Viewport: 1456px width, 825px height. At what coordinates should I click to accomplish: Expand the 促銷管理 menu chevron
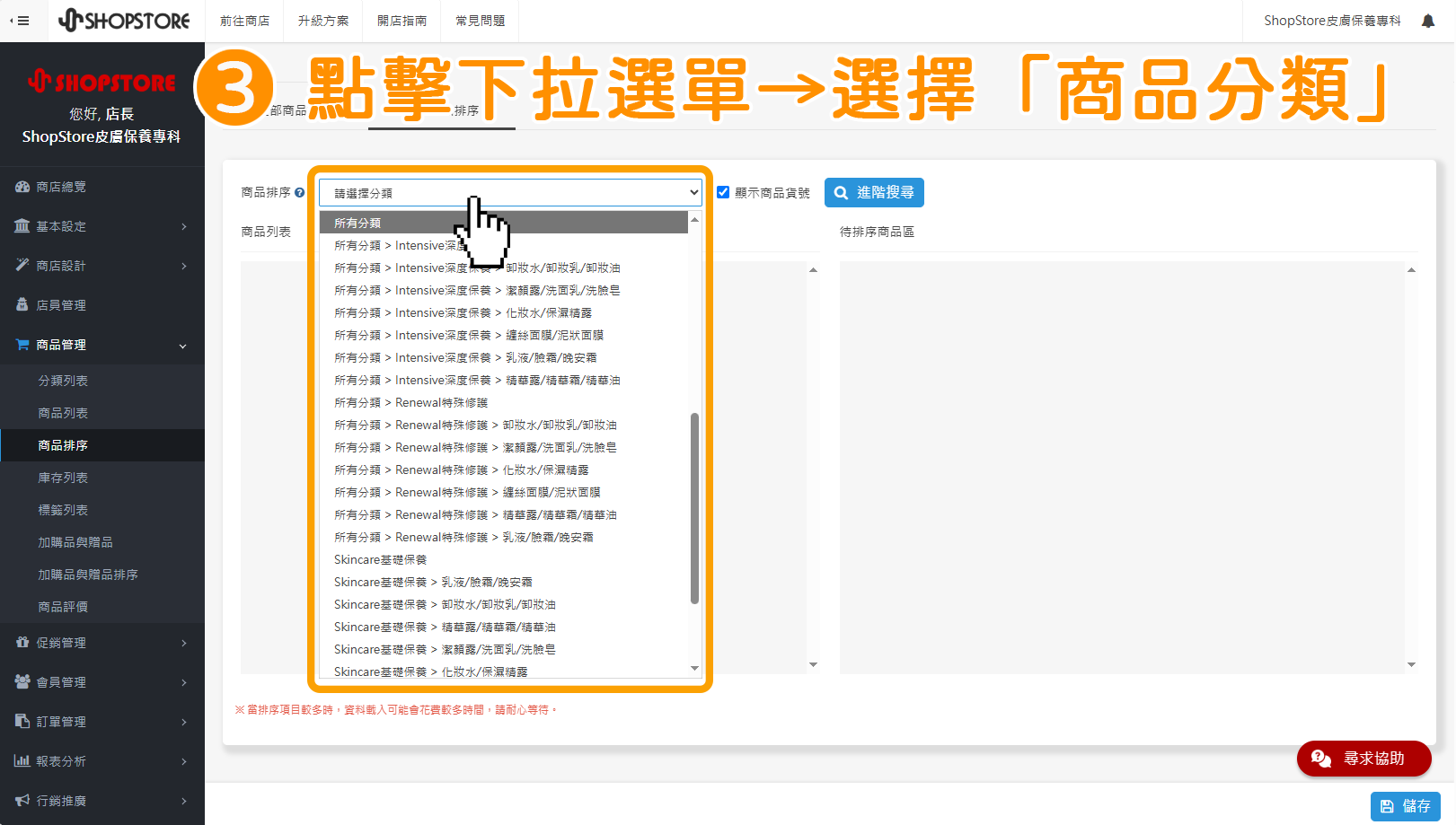(x=184, y=643)
